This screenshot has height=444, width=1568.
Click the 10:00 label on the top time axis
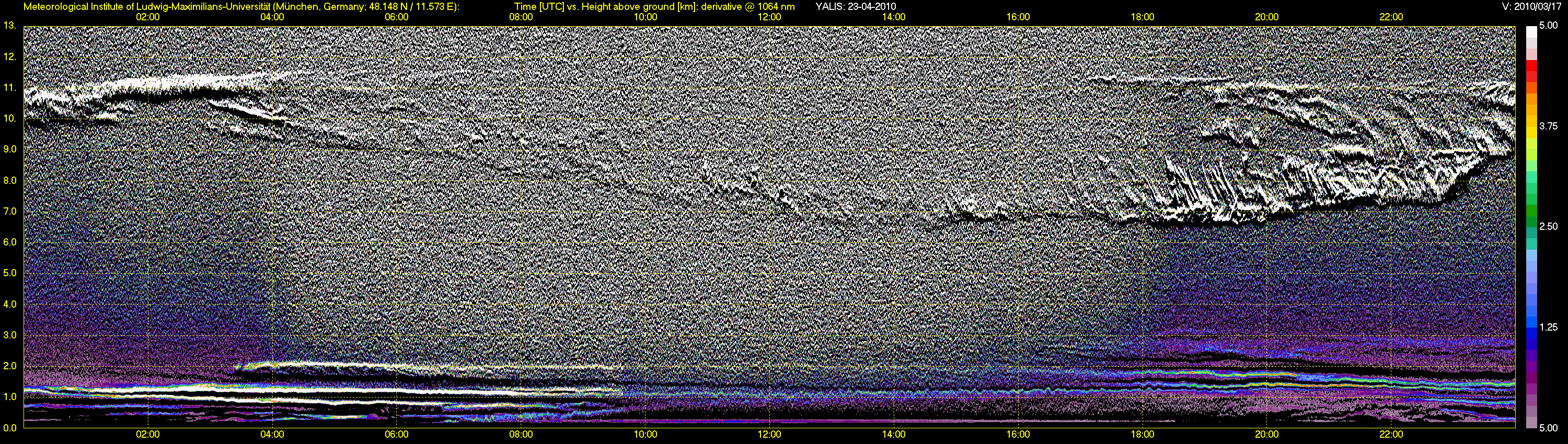click(645, 17)
